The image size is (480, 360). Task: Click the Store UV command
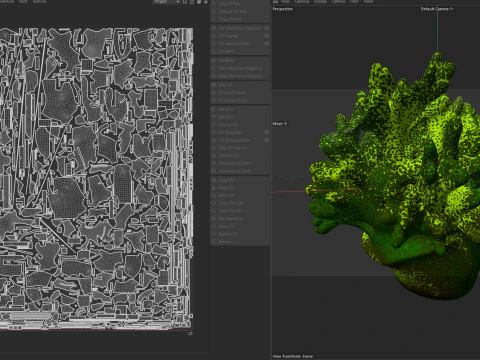240,226
